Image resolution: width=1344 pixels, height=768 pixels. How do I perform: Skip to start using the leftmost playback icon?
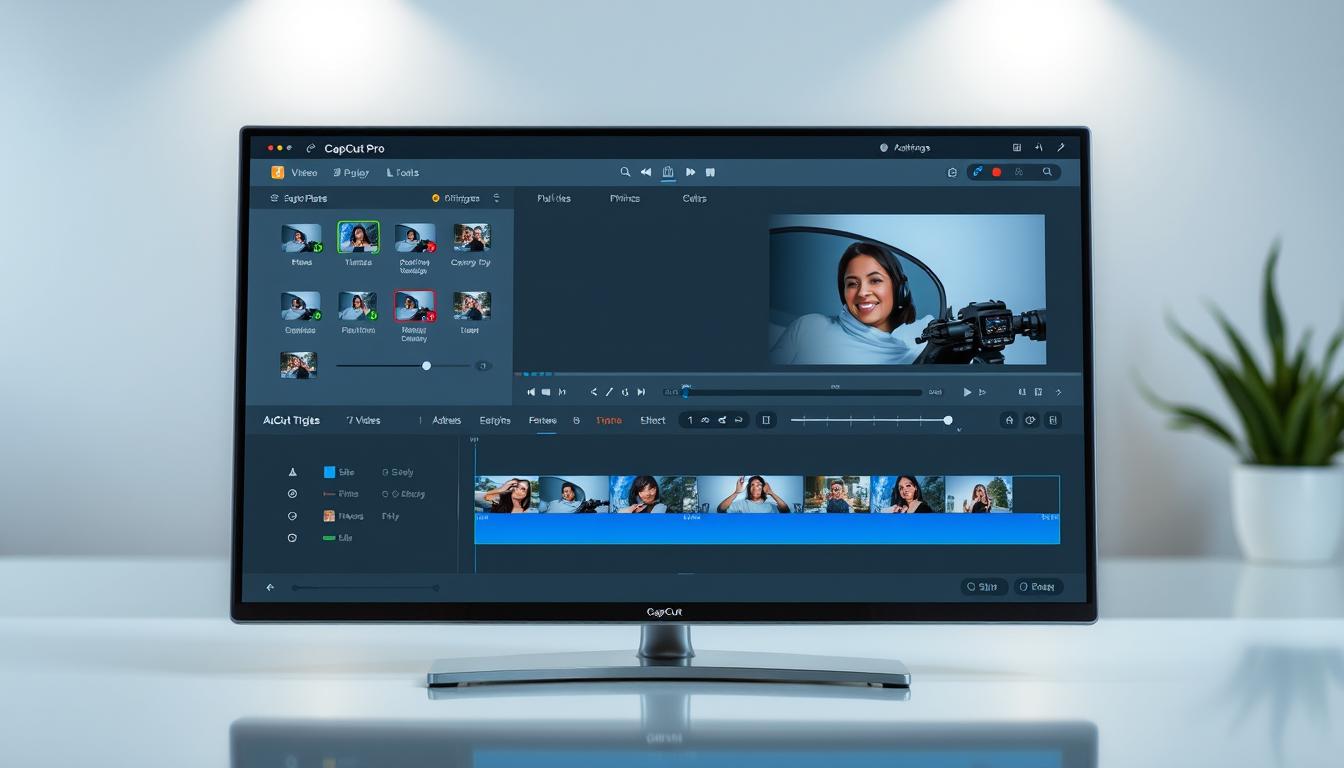pyautogui.click(x=531, y=392)
